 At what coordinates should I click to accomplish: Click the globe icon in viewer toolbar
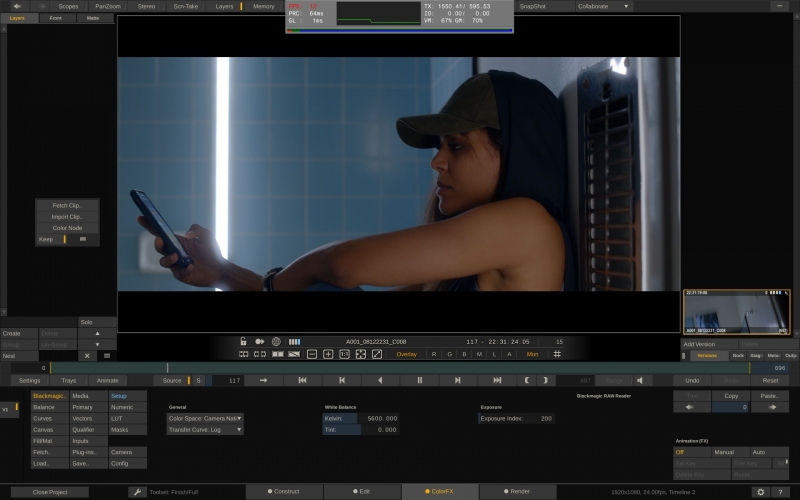pos(276,341)
